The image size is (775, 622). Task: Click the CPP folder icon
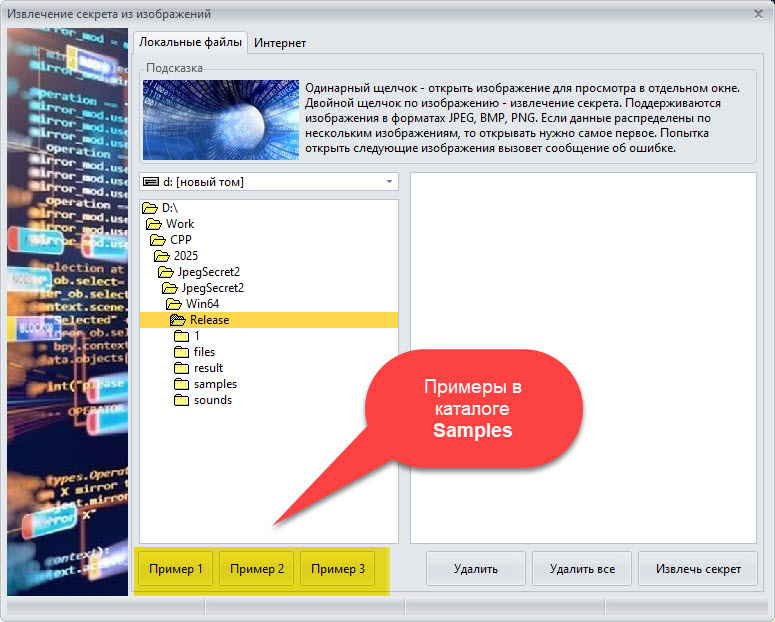coord(158,240)
